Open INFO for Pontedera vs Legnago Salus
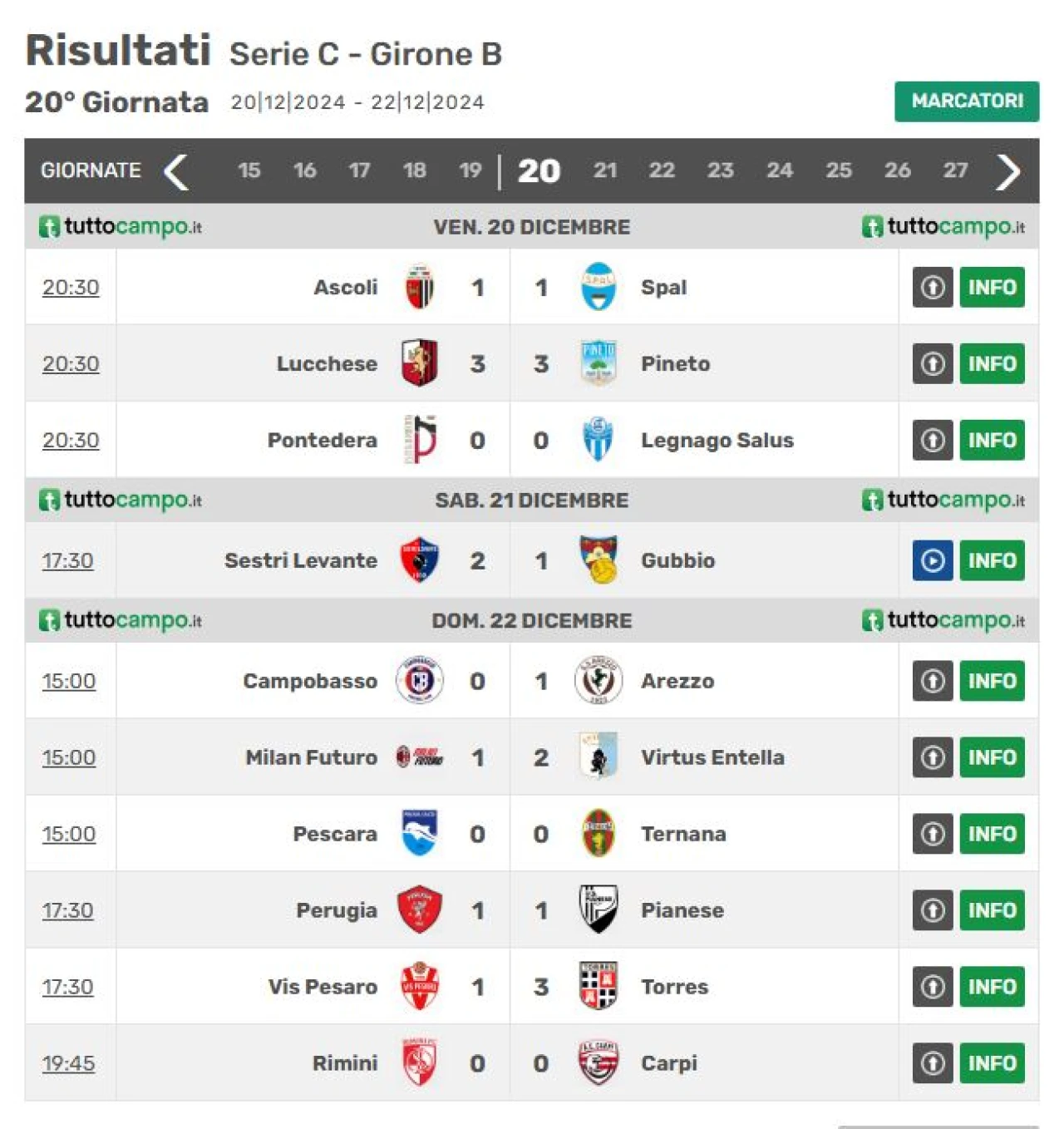The height and width of the screenshot is (1129, 1064). click(x=992, y=440)
